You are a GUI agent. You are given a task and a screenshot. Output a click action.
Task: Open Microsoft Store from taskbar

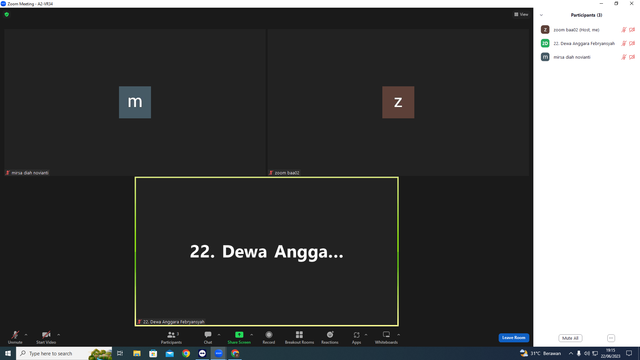pyautogui.click(x=153, y=353)
